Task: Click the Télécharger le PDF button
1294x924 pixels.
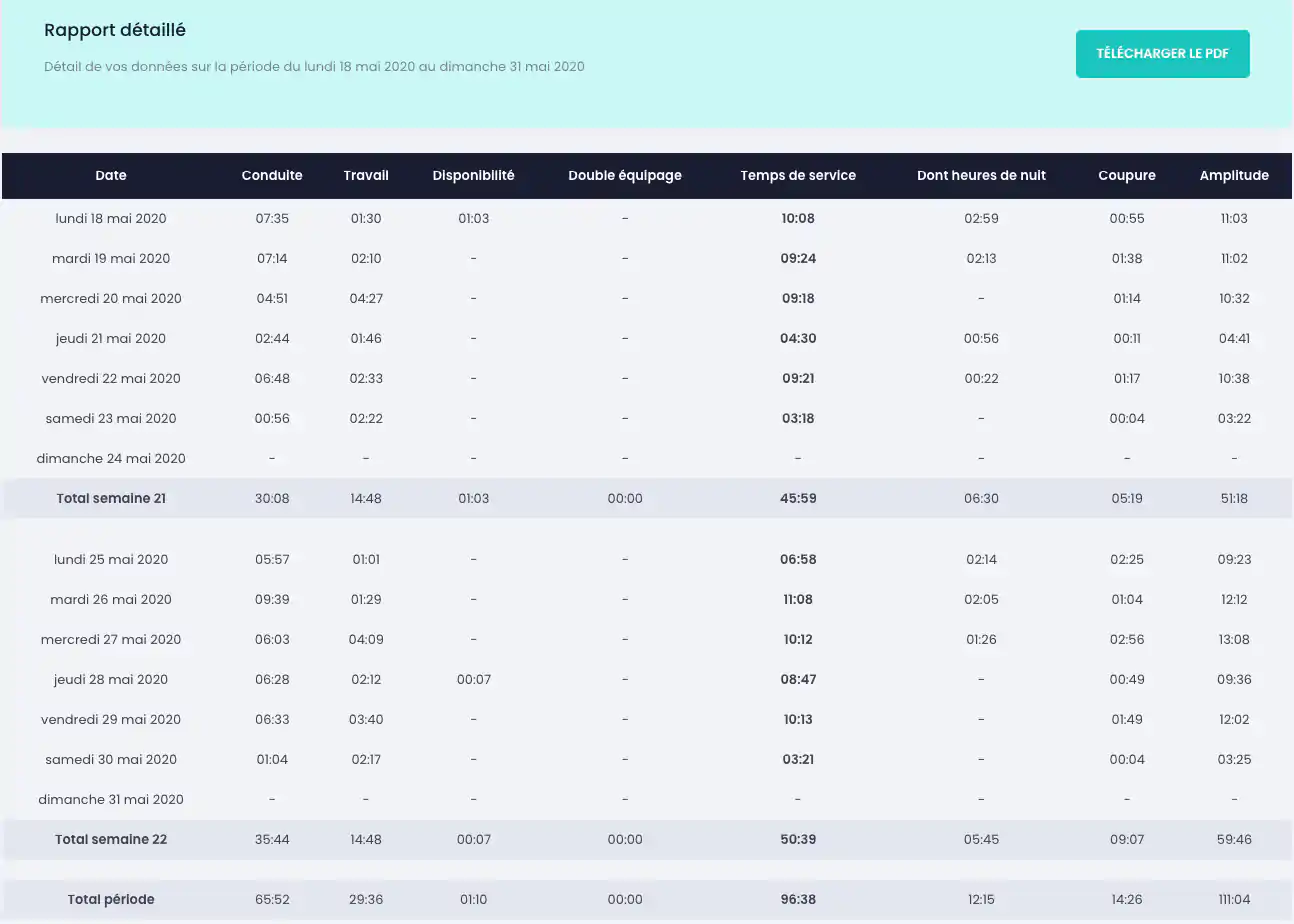Action: (x=1162, y=53)
